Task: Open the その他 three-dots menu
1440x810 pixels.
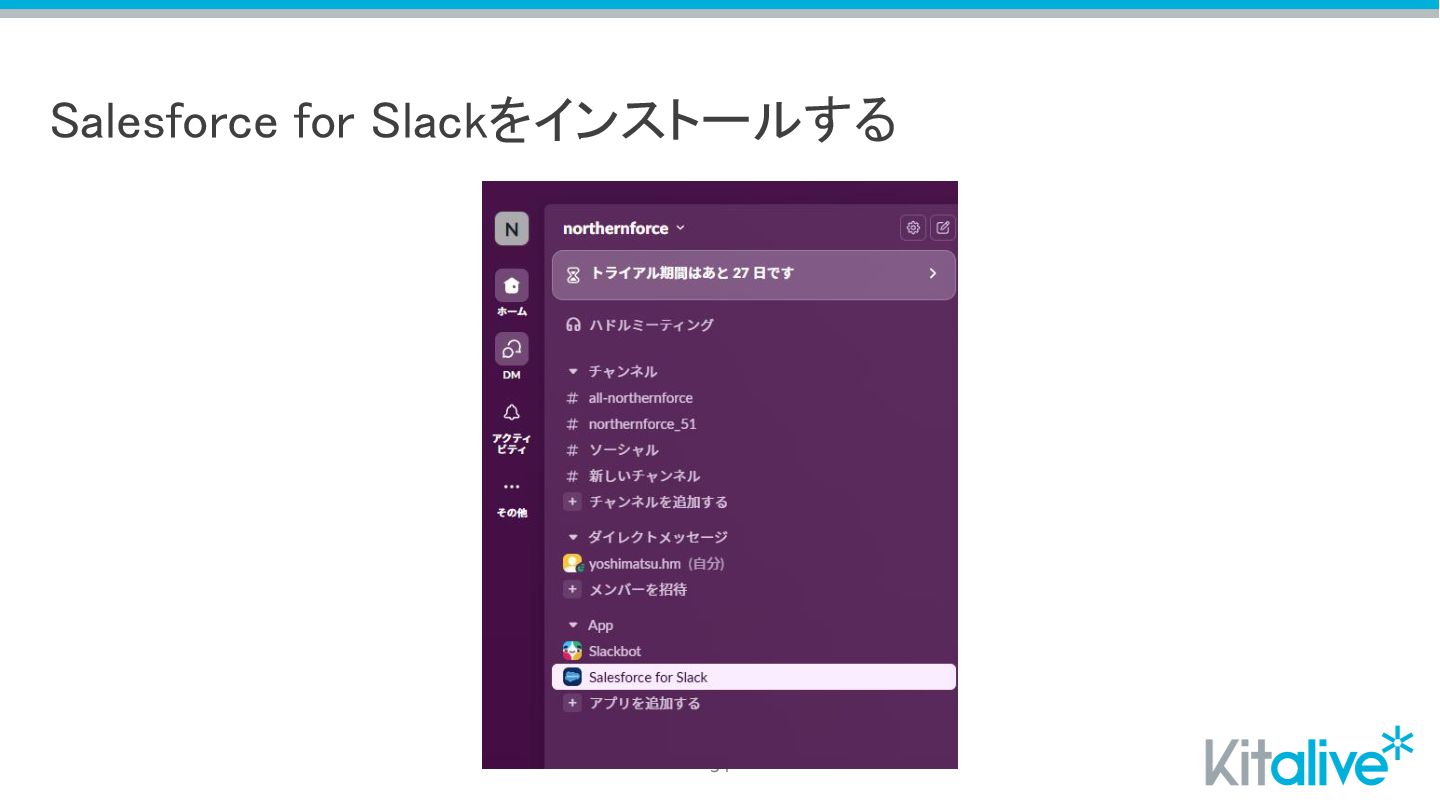Action: [511, 487]
